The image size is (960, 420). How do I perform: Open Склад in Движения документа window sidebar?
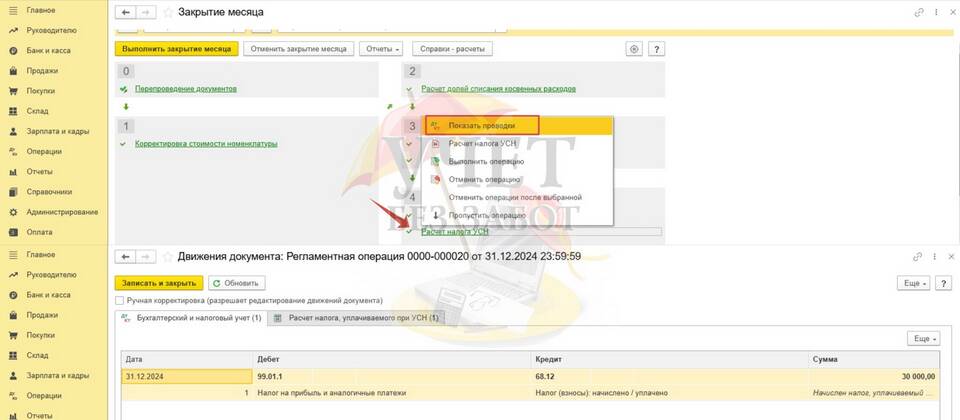click(37, 356)
